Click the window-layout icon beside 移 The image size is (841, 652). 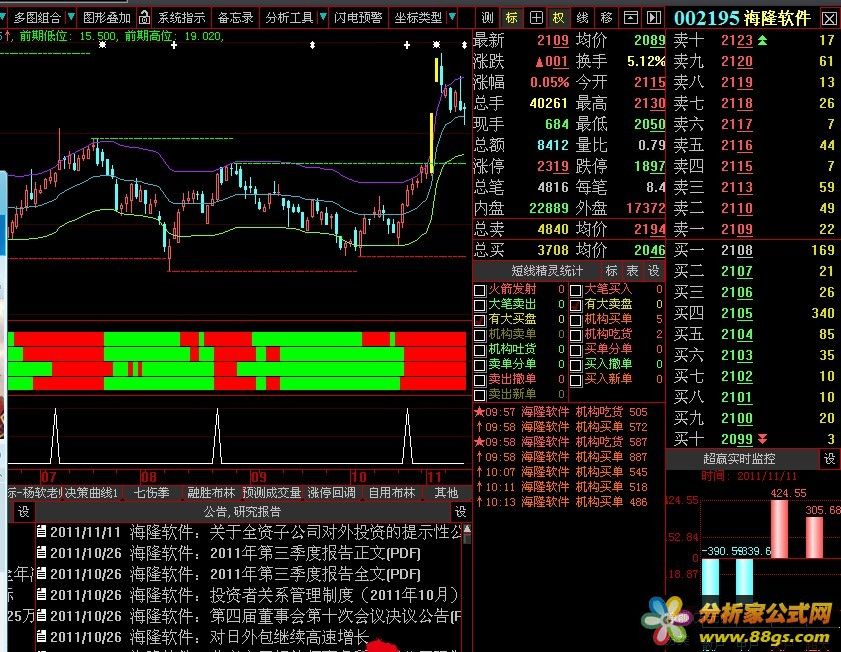630,18
